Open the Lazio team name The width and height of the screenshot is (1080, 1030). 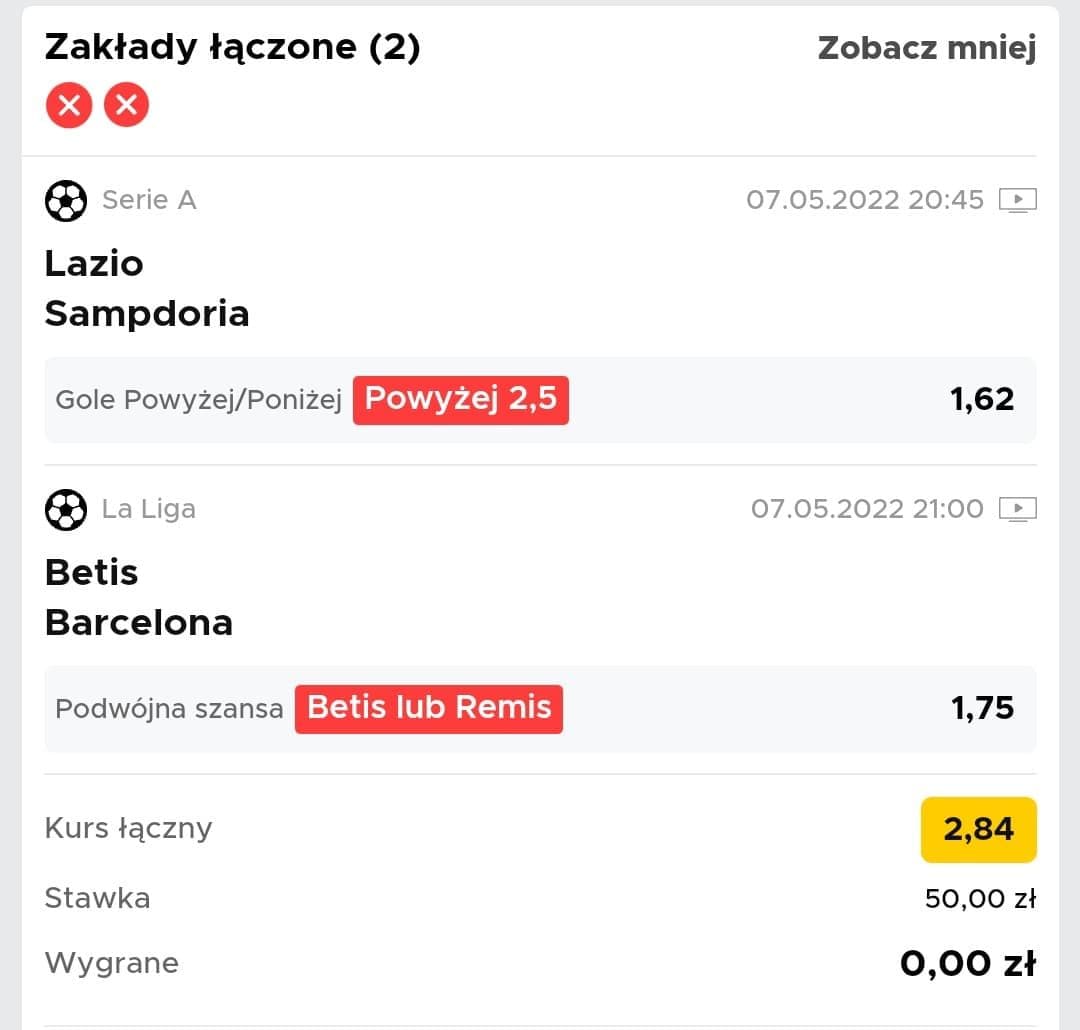[x=94, y=264]
